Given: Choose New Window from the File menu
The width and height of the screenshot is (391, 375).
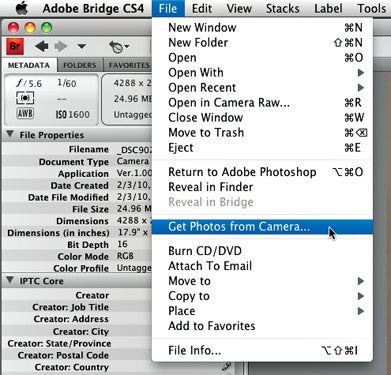Looking at the screenshot, I should [x=262, y=27].
